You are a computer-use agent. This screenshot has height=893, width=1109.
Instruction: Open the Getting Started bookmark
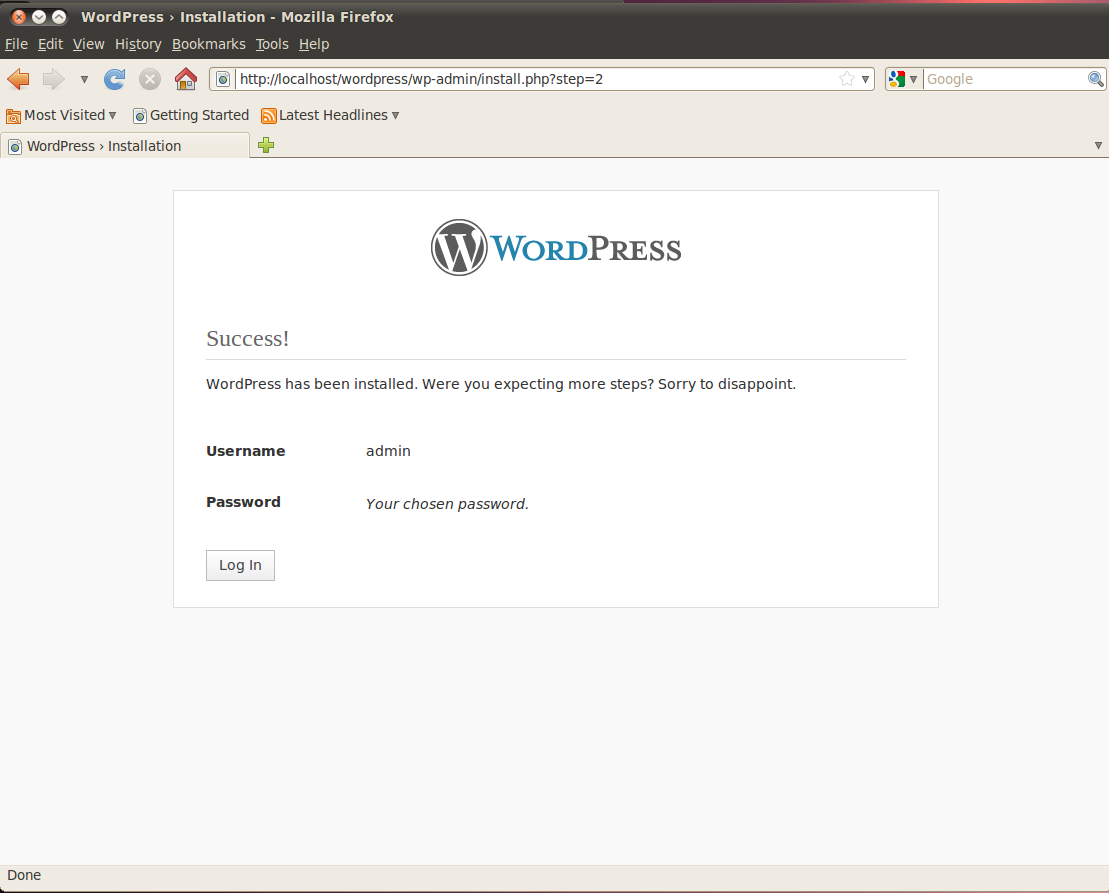click(x=191, y=115)
